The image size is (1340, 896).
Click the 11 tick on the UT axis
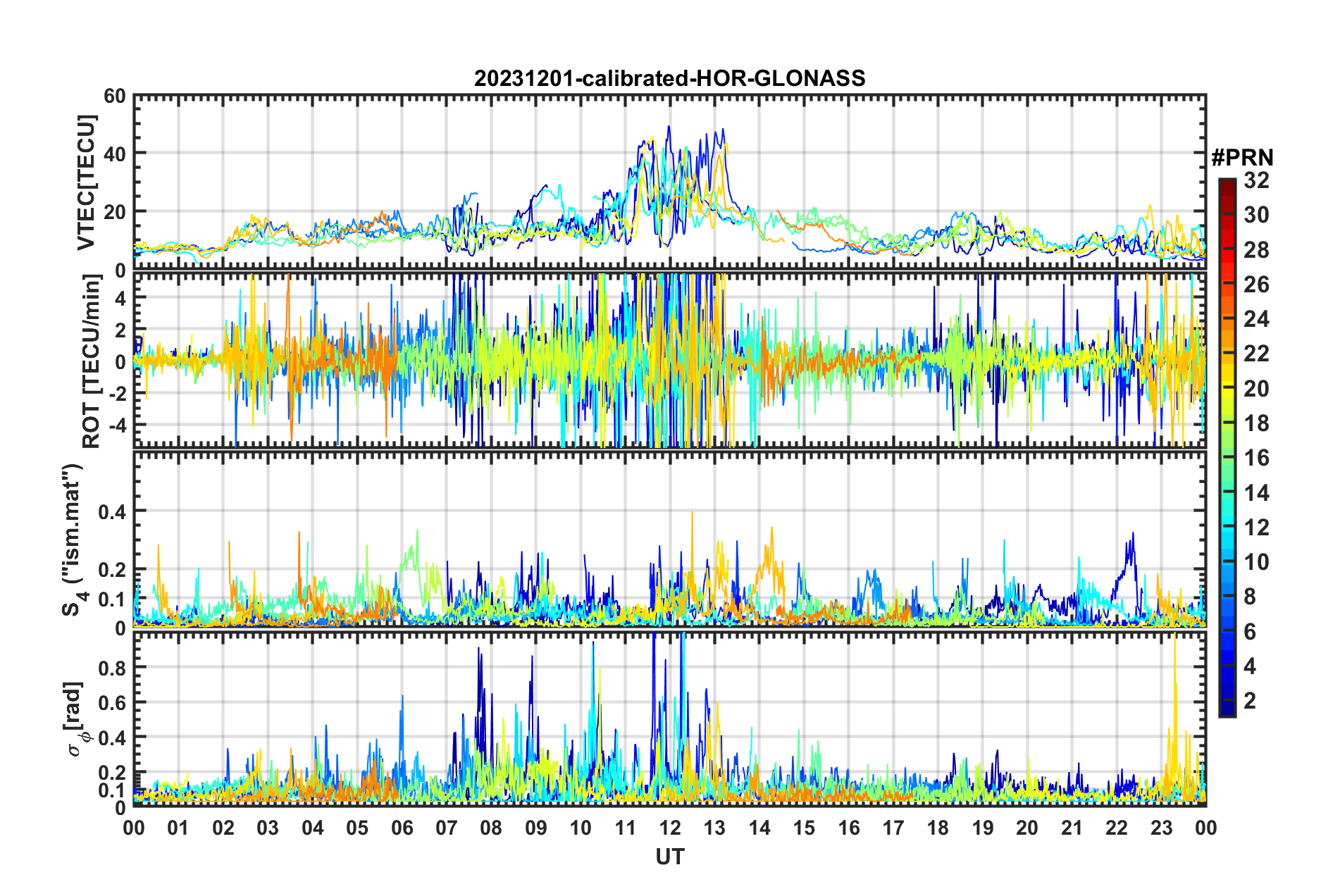(x=626, y=828)
